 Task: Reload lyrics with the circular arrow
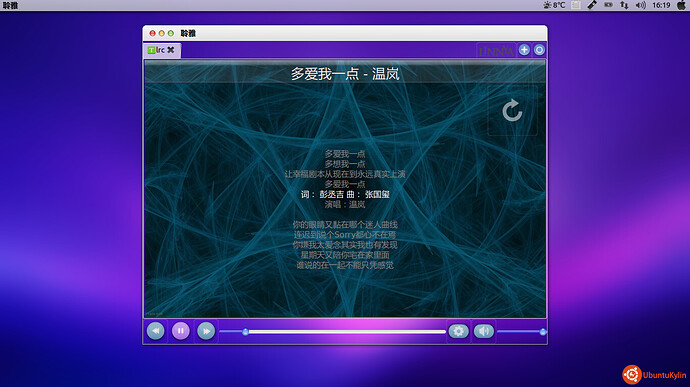click(512, 111)
